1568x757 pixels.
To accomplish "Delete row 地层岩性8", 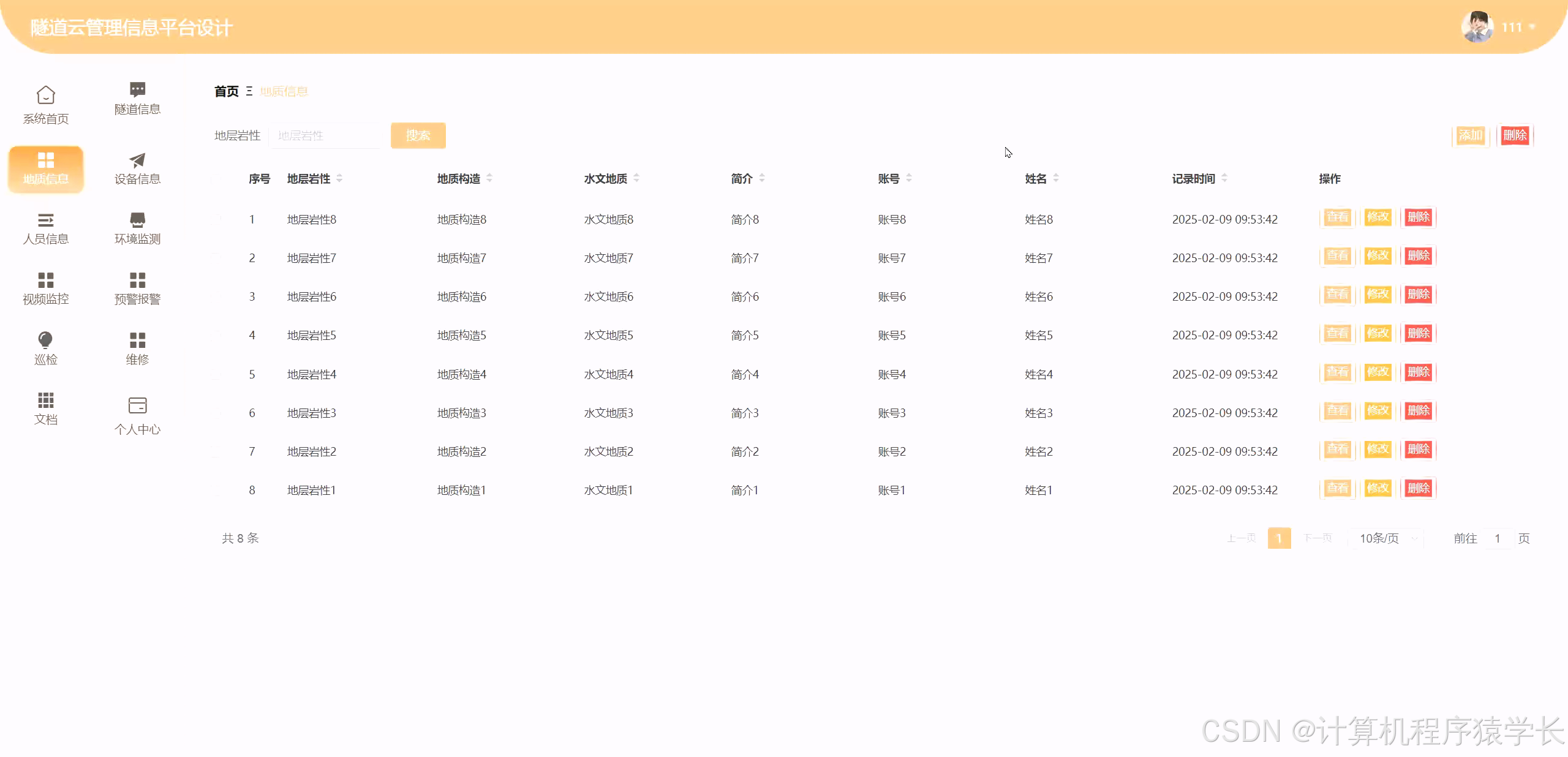I will click(x=1419, y=217).
